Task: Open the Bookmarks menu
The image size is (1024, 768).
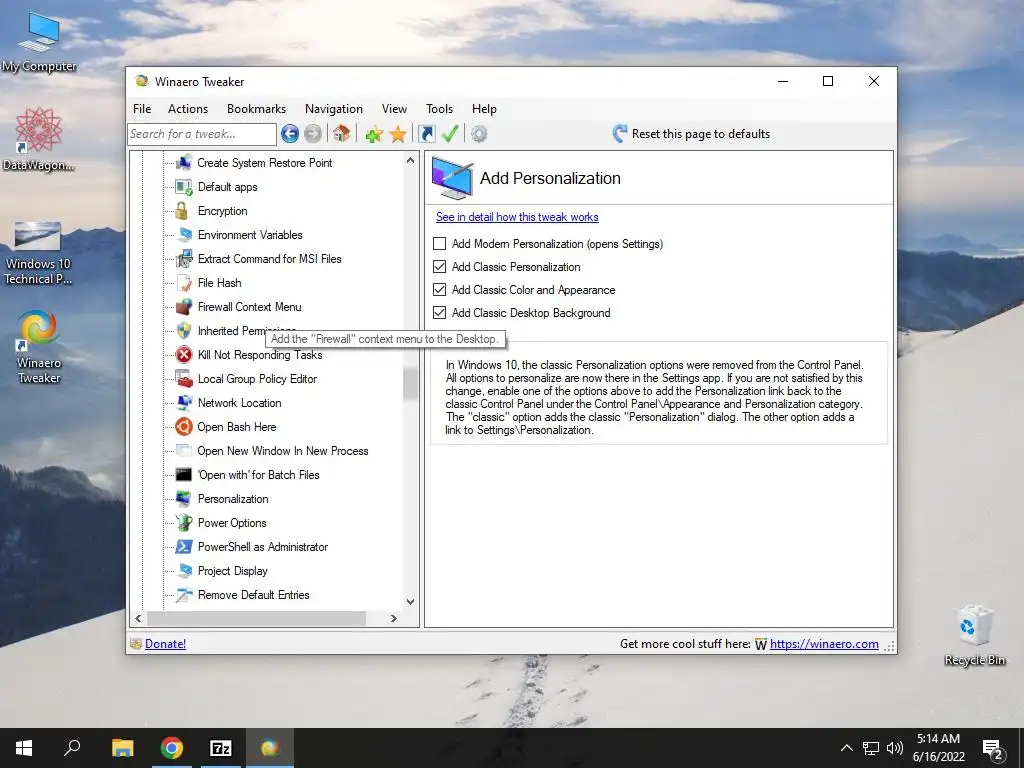Action: click(256, 108)
